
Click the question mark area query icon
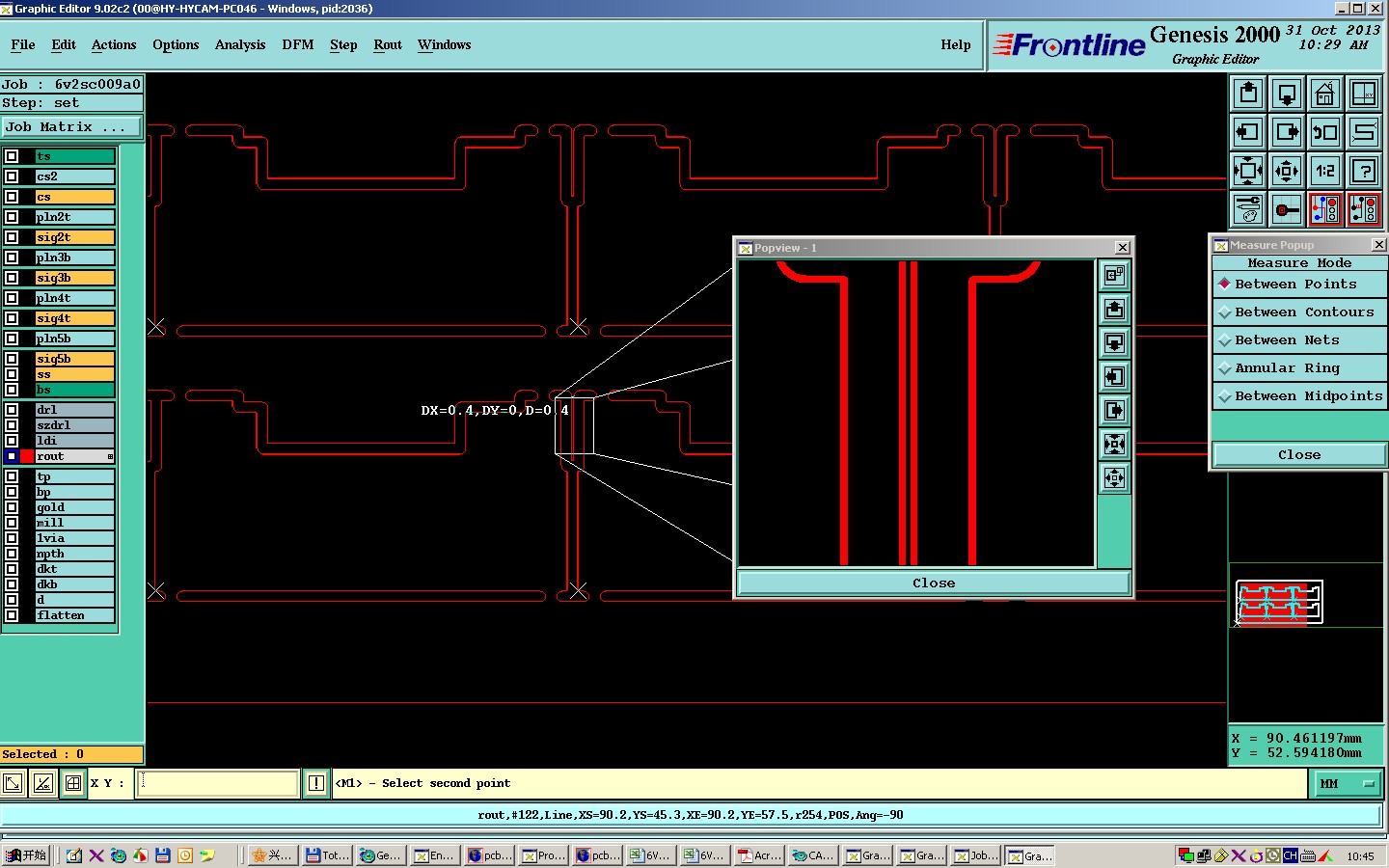click(1364, 171)
